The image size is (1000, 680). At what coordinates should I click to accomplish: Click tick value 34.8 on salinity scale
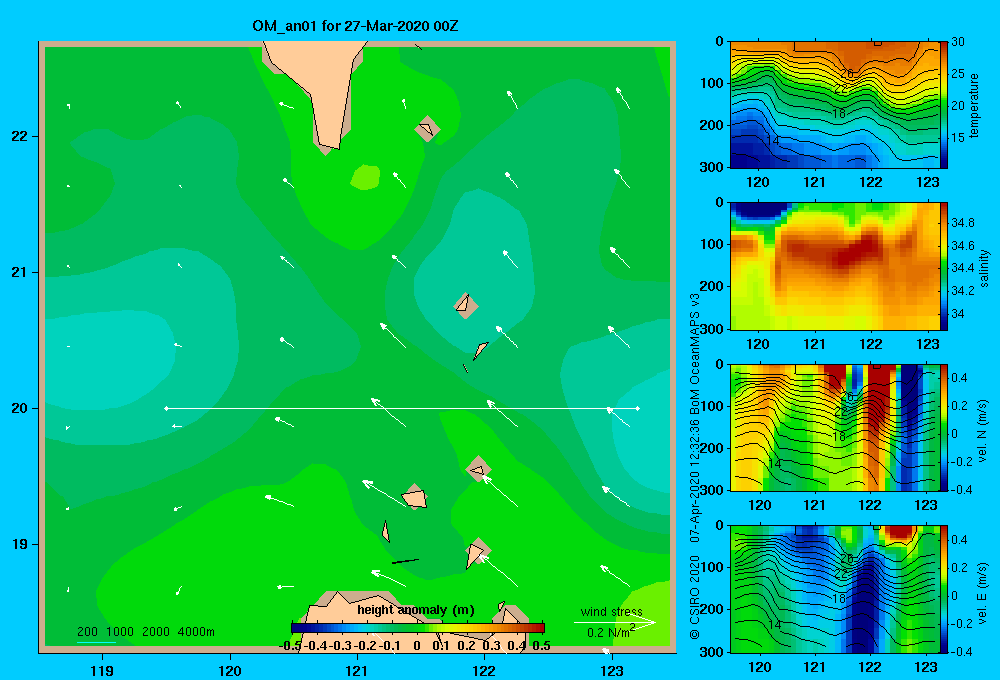963,223
